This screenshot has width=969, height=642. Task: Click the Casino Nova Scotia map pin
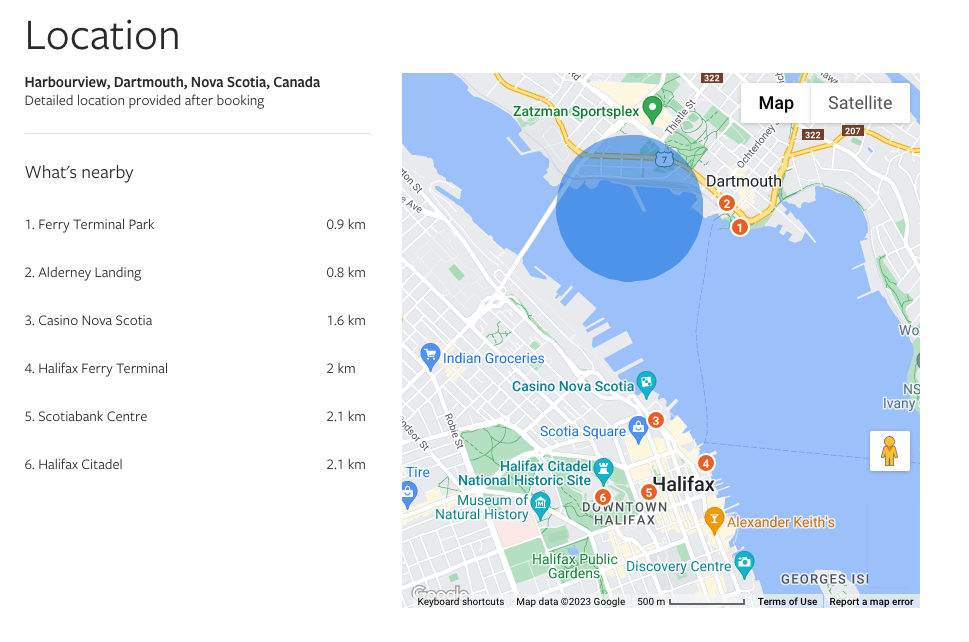pos(646,384)
